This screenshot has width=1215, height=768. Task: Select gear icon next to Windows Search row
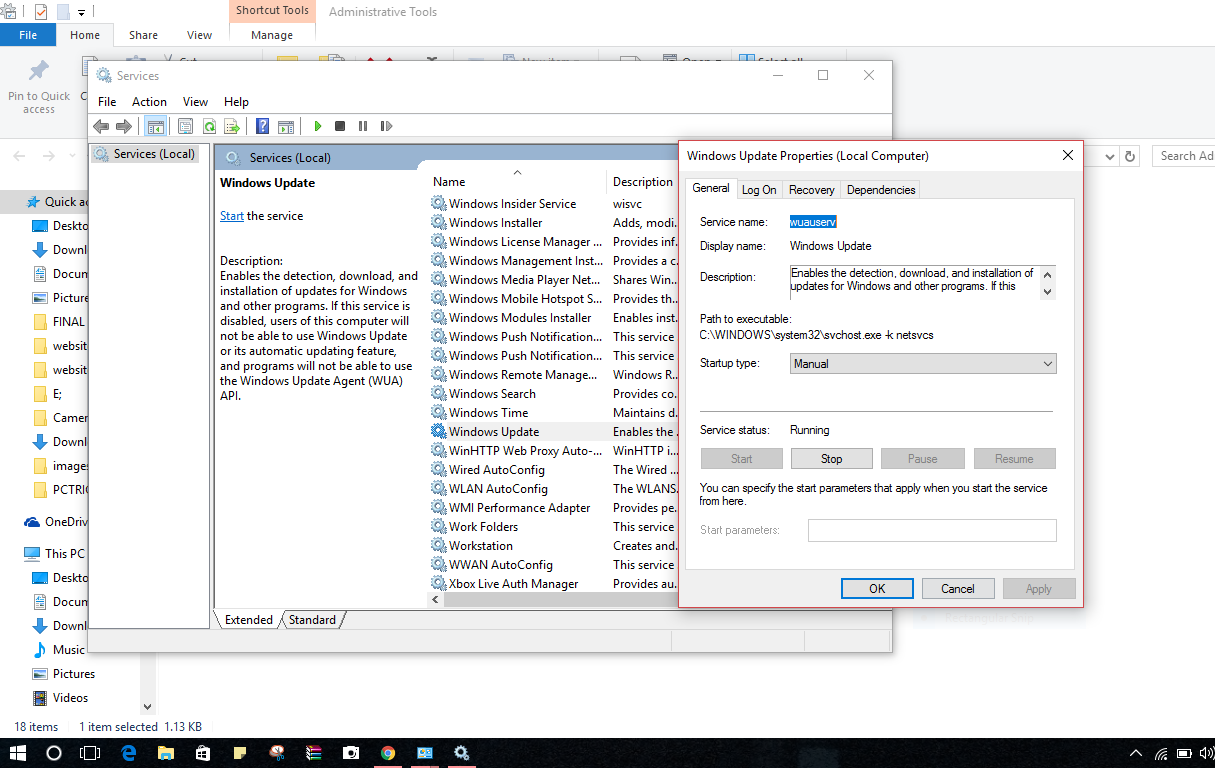click(438, 394)
